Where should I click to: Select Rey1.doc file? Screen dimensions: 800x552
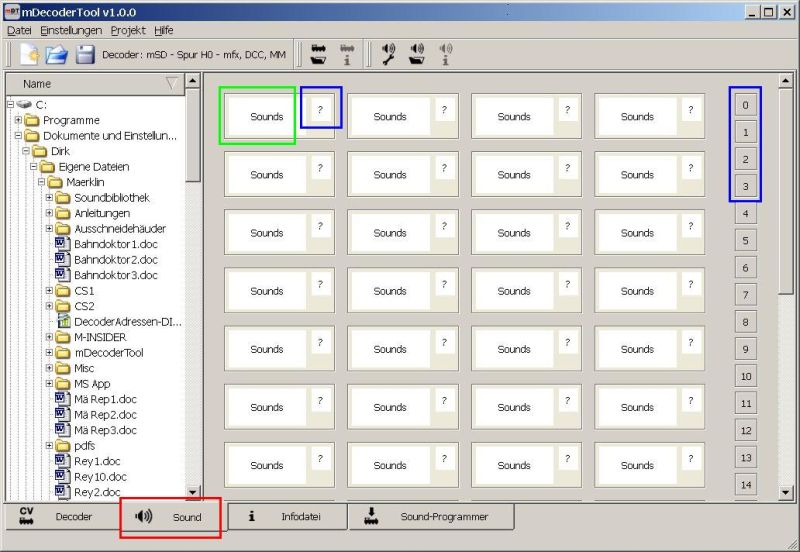coord(88,461)
